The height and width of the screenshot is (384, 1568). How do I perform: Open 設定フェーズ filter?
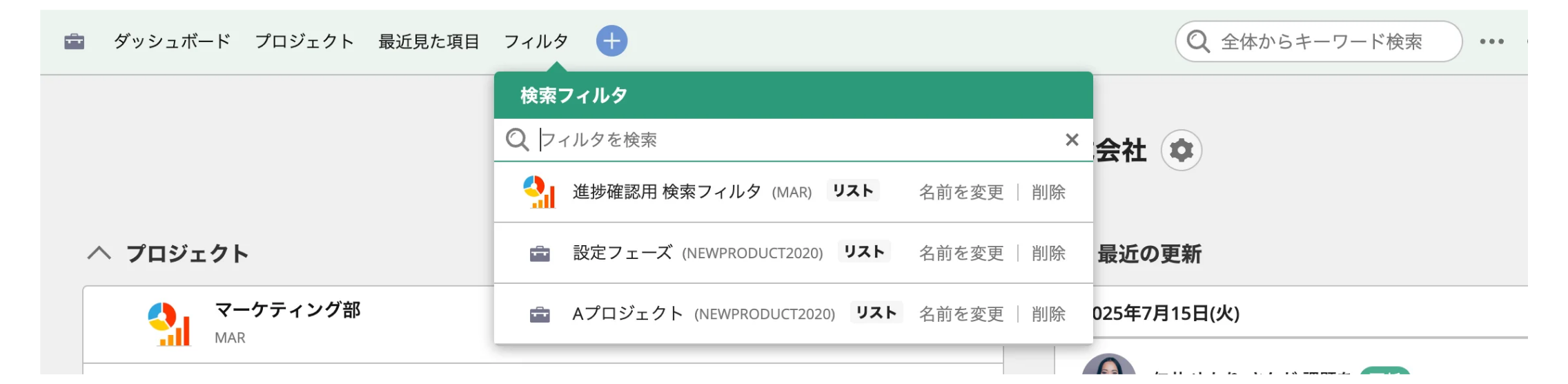click(x=623, y=253)
